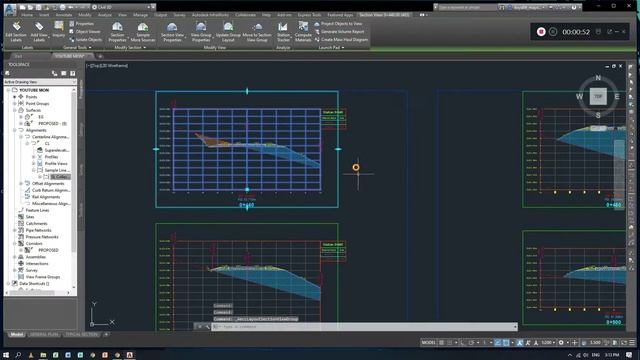Toggle ortho mode in status bar
This screenshot has width=640, height=360.
[462, 342]
